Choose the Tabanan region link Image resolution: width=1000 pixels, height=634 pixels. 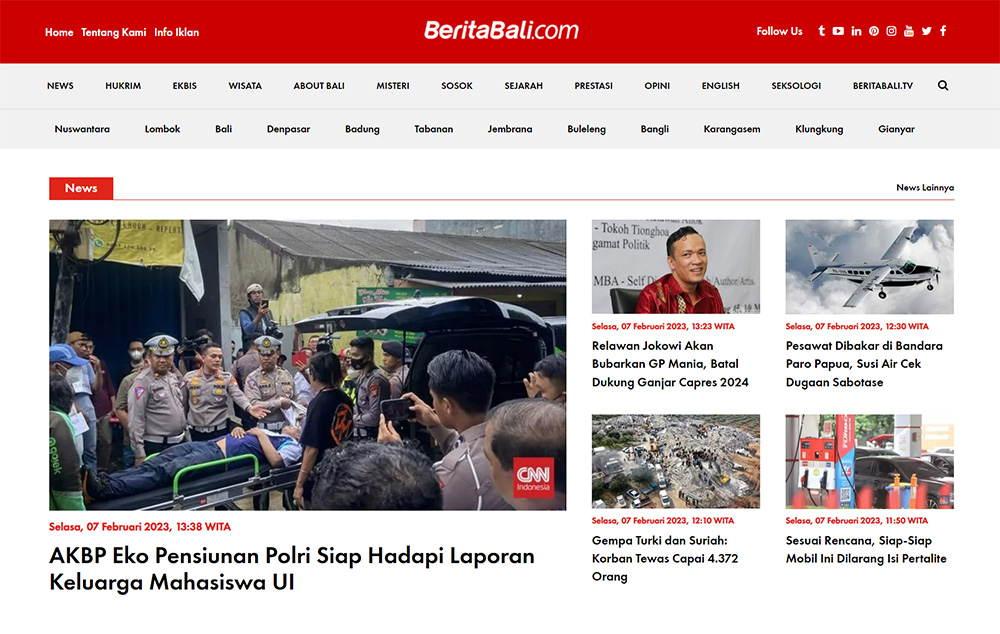[434, 129]
